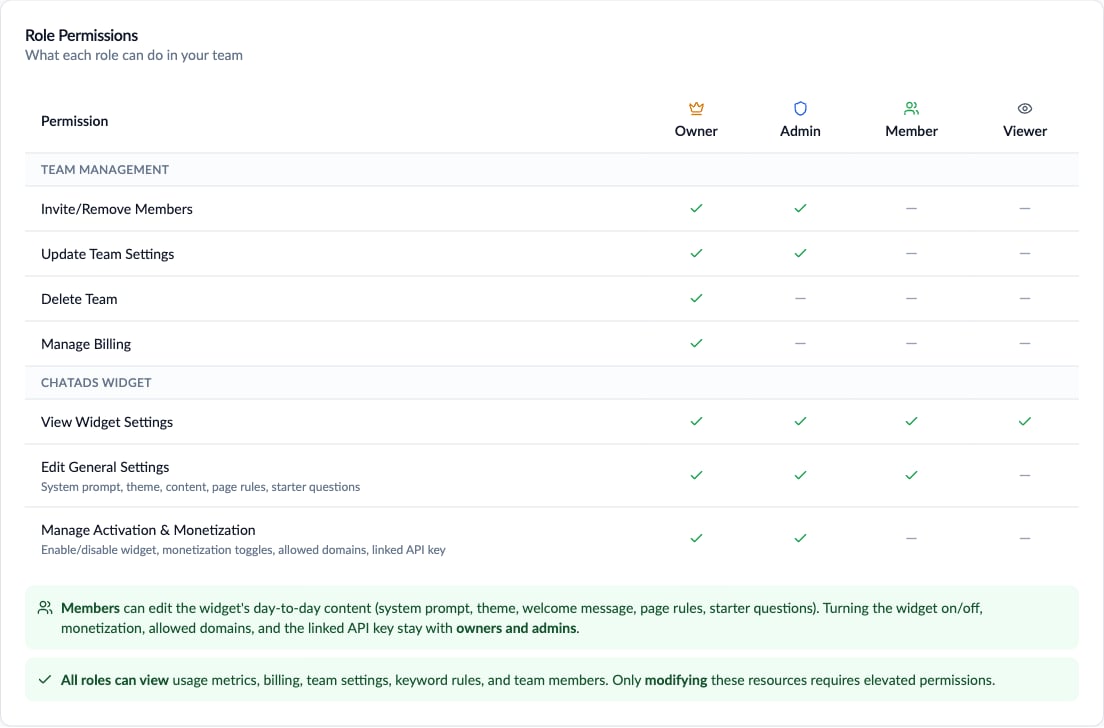Image resolution: width=1104 pixels, height=728 pixels.
Task: Click Owner checkmark for Delete Team
Action: coord(696,299)
